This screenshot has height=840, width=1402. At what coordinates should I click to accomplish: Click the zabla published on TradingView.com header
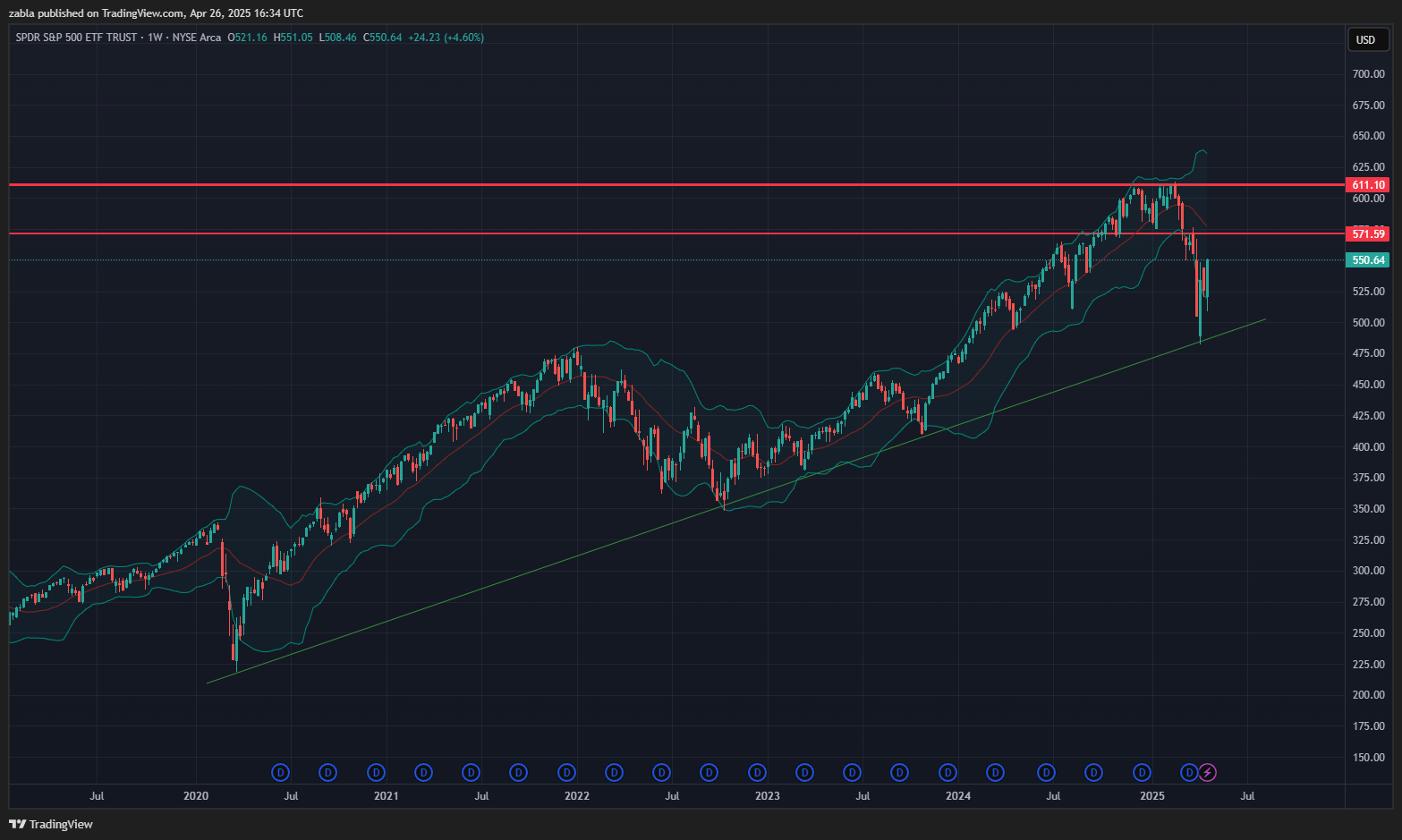(156, 13)
